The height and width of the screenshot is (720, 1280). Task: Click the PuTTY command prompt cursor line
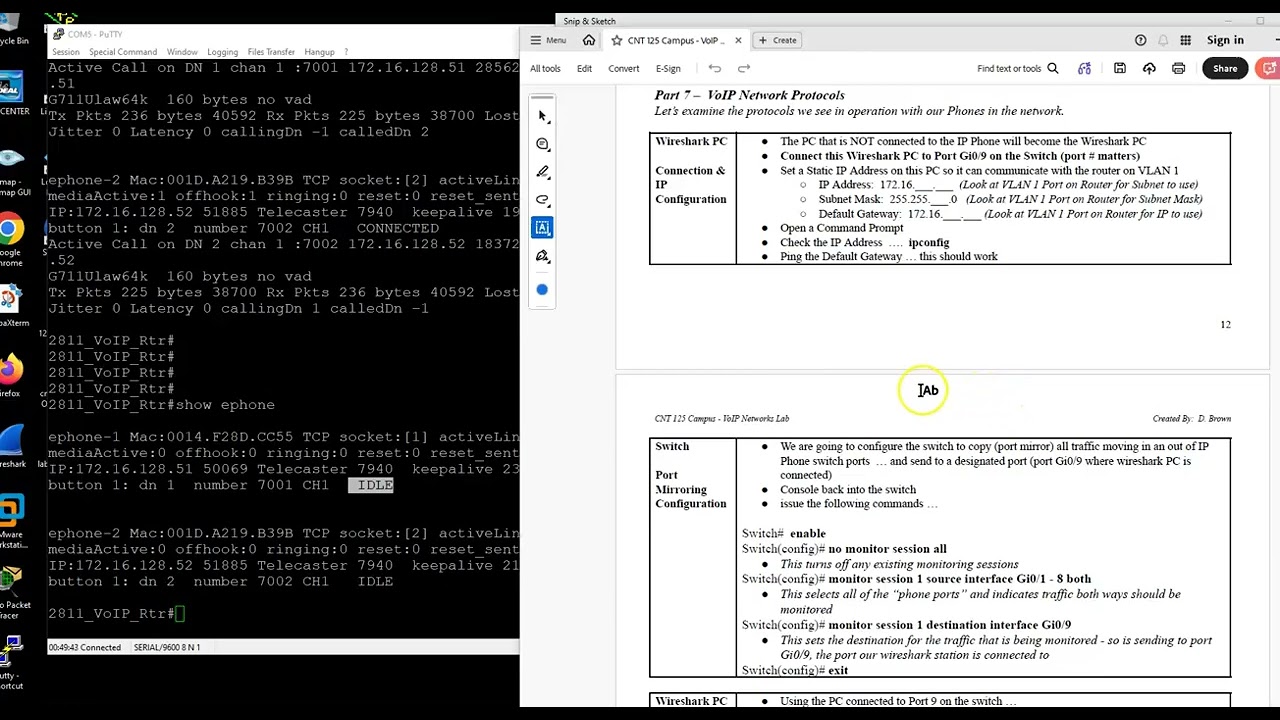[x=116, y=613]
